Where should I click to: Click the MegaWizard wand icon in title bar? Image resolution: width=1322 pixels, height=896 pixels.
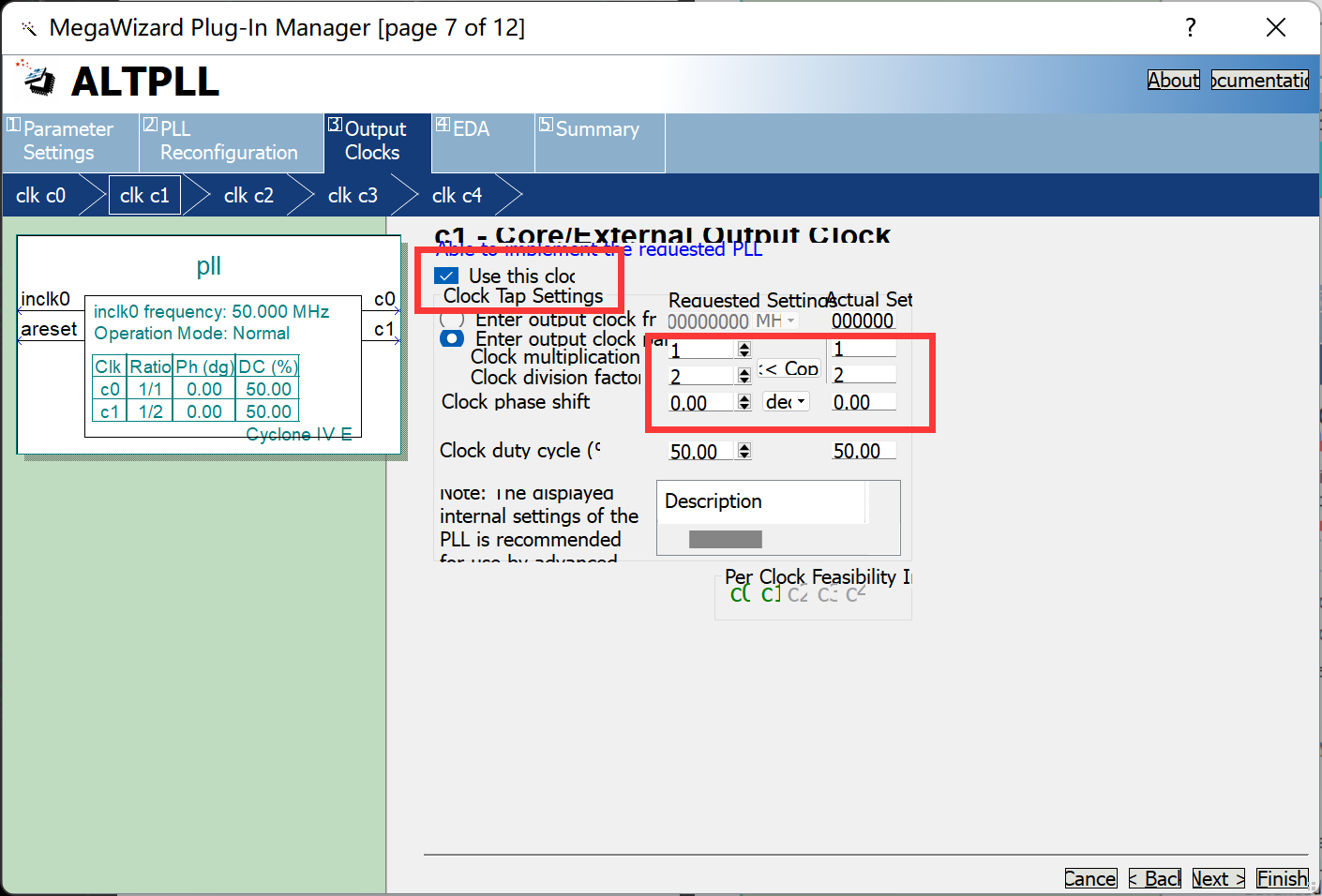pyautogui.click(x=28, y=28)
